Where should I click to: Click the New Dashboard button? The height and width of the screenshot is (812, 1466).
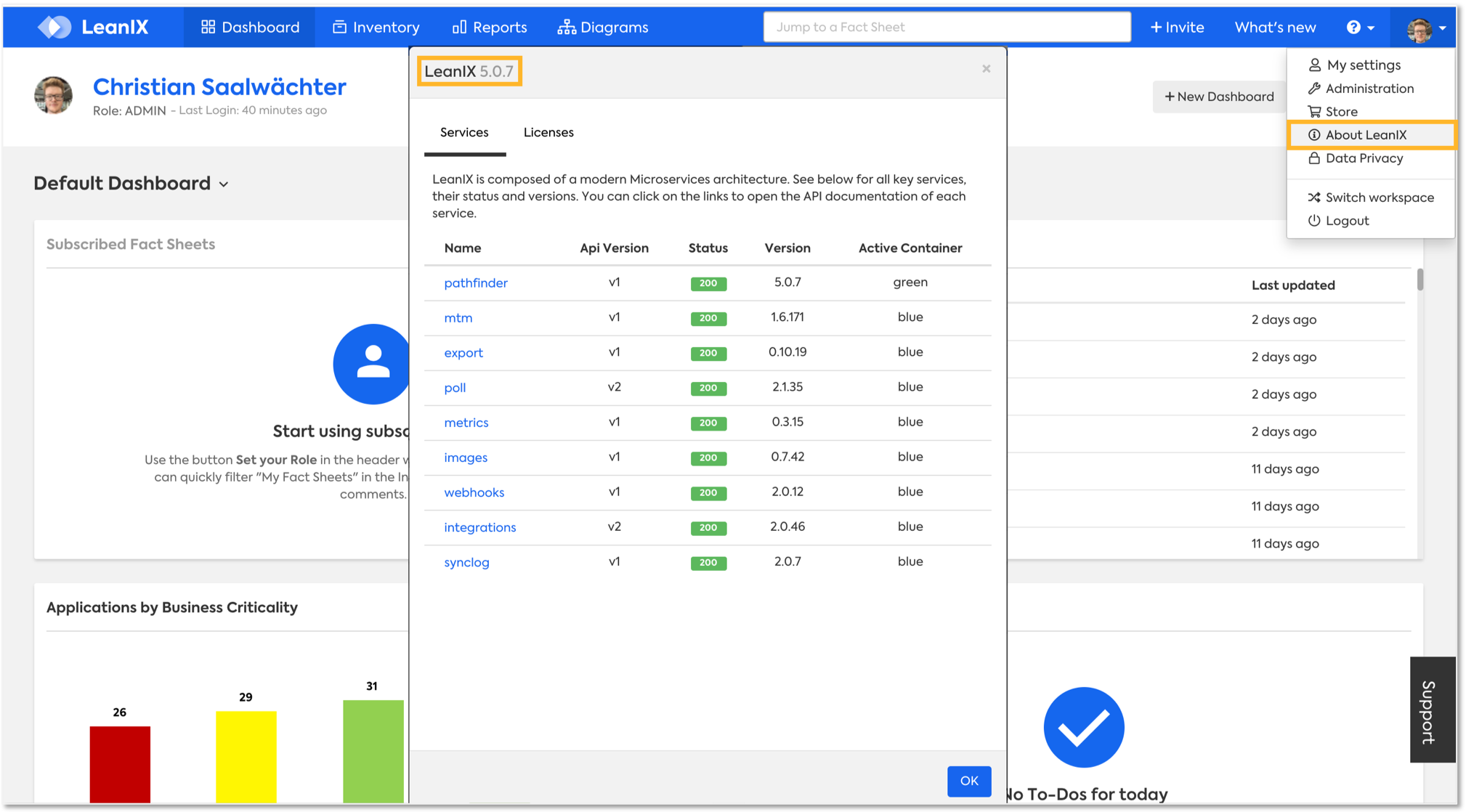pyautogui.click(x=1218, y=97)
